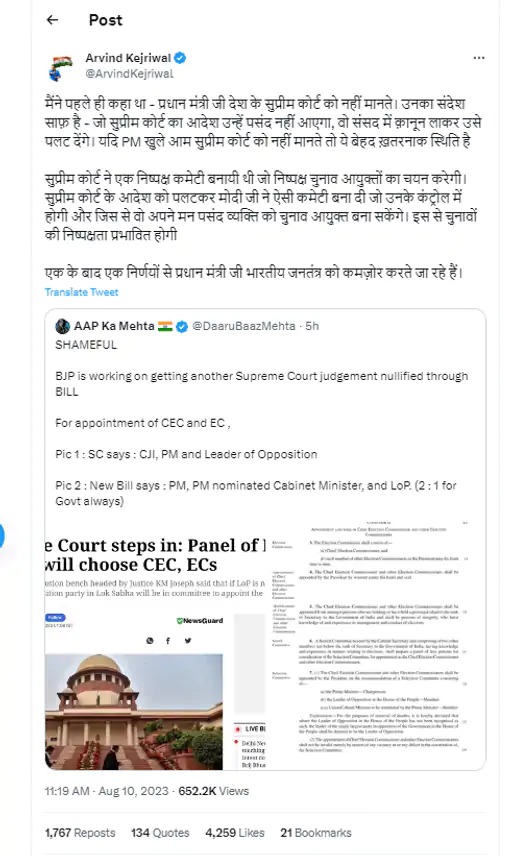Viewport: 512px width, 856px height.
Task: Open the @ArvindKejriwal handle link
Action: click(129, 74)
